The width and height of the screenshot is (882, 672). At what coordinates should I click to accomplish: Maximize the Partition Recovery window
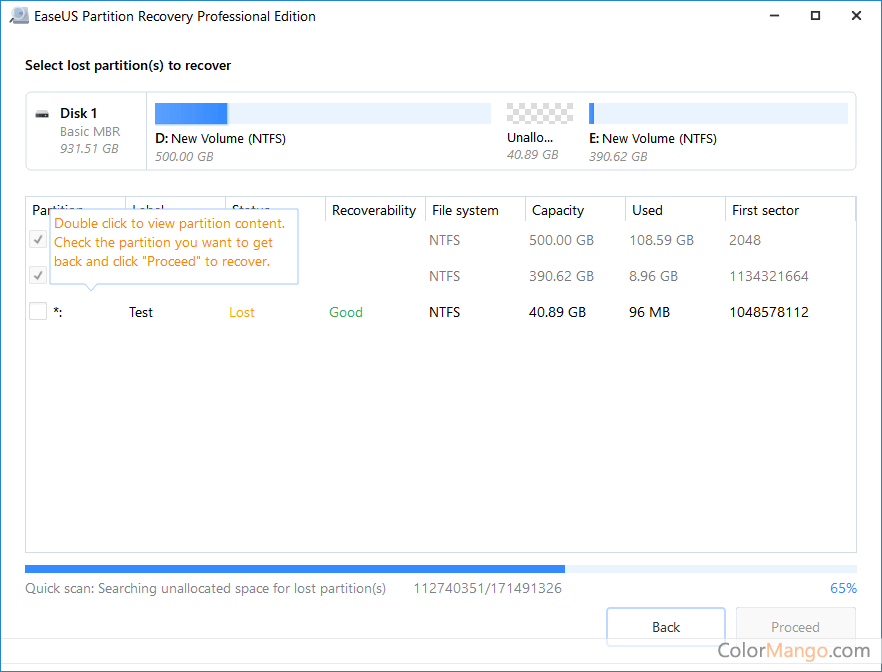[816, 16]
